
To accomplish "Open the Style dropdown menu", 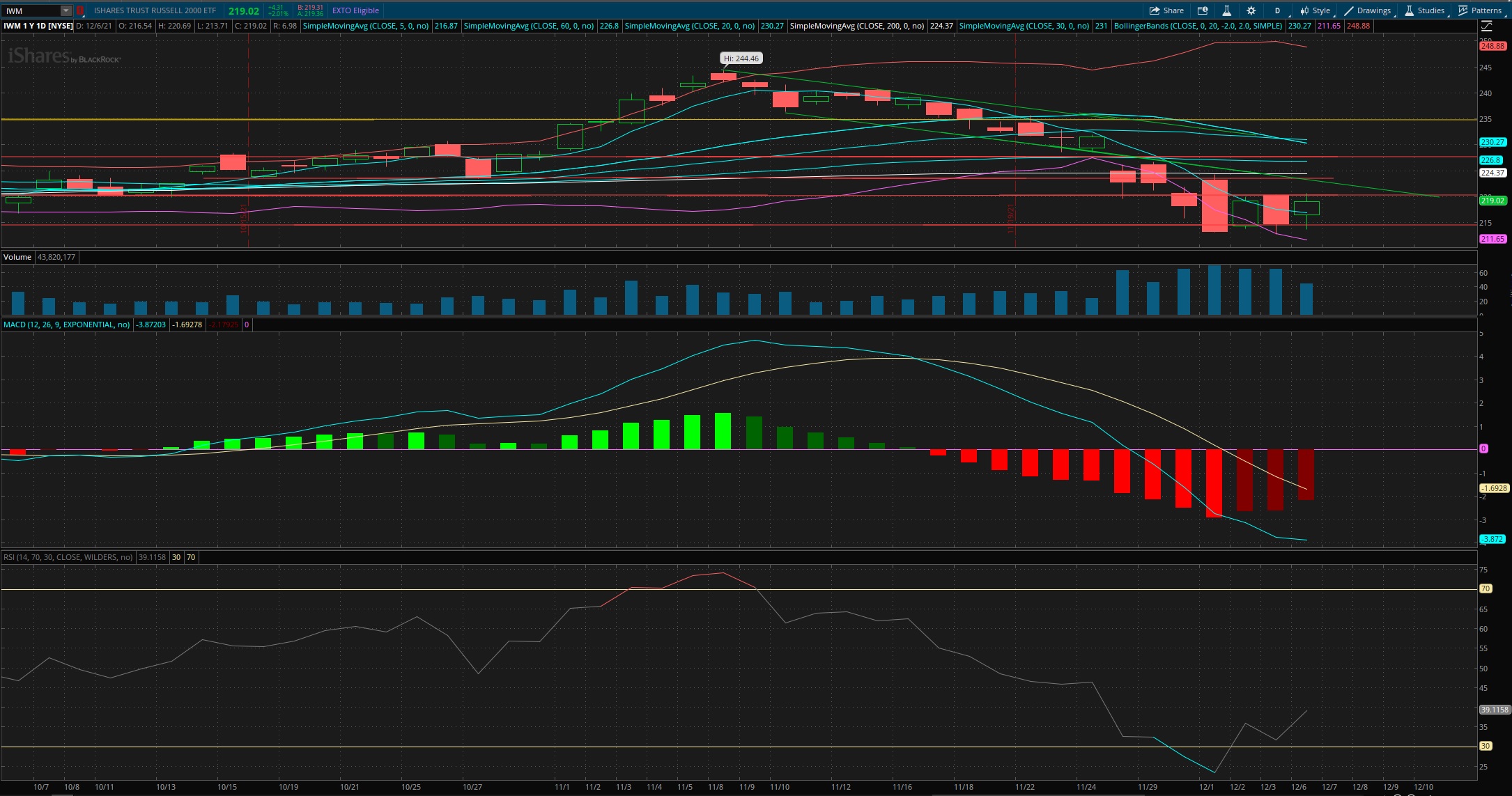I will click(1316, 10).
